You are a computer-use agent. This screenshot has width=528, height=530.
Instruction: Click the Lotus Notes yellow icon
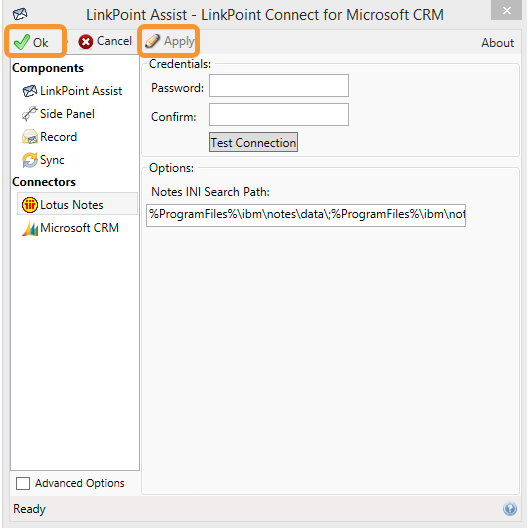click(30, 205)
